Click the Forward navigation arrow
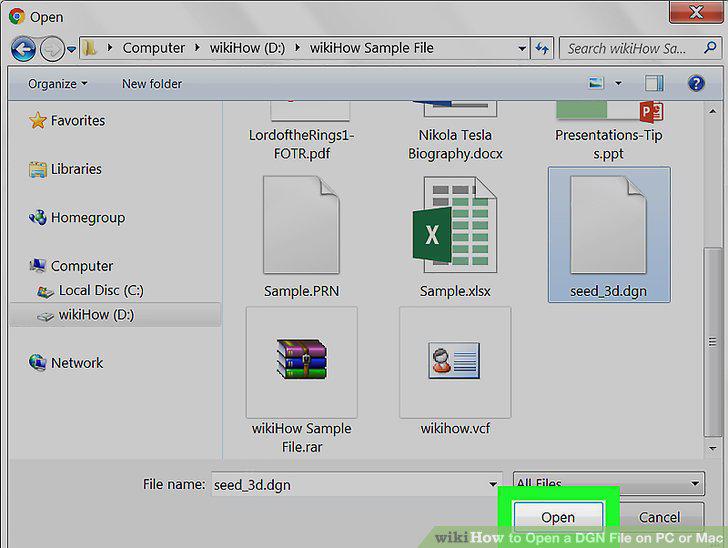 click(x=52, y=48)
